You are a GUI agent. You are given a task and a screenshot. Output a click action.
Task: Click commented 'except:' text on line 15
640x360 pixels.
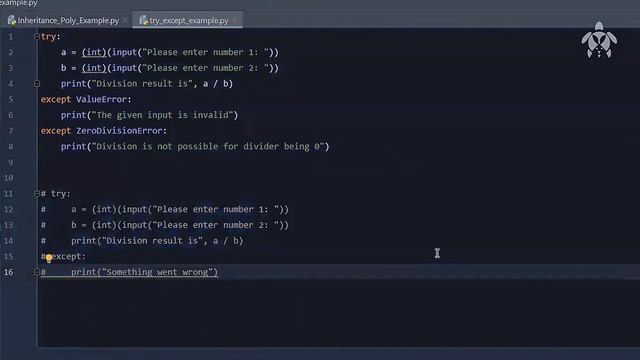69,256
